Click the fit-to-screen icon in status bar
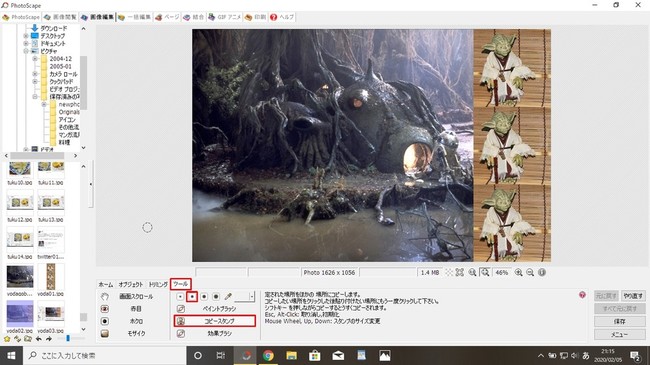Viewport: 650px width, 365px height. coord(460,273)
